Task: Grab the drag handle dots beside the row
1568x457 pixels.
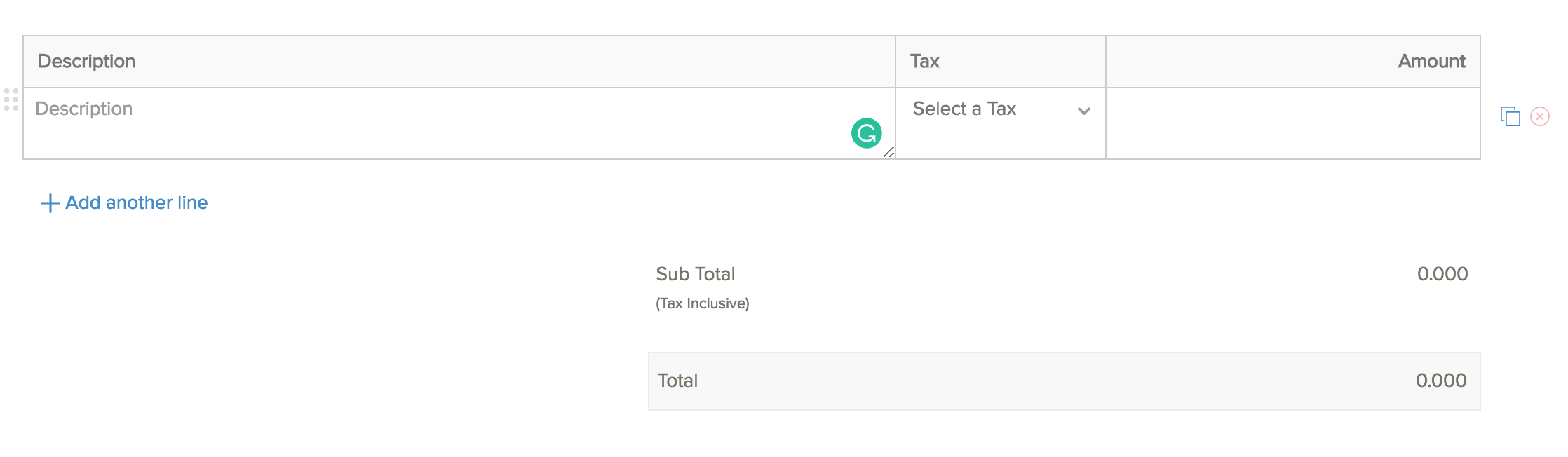Action: click(10, 100)
